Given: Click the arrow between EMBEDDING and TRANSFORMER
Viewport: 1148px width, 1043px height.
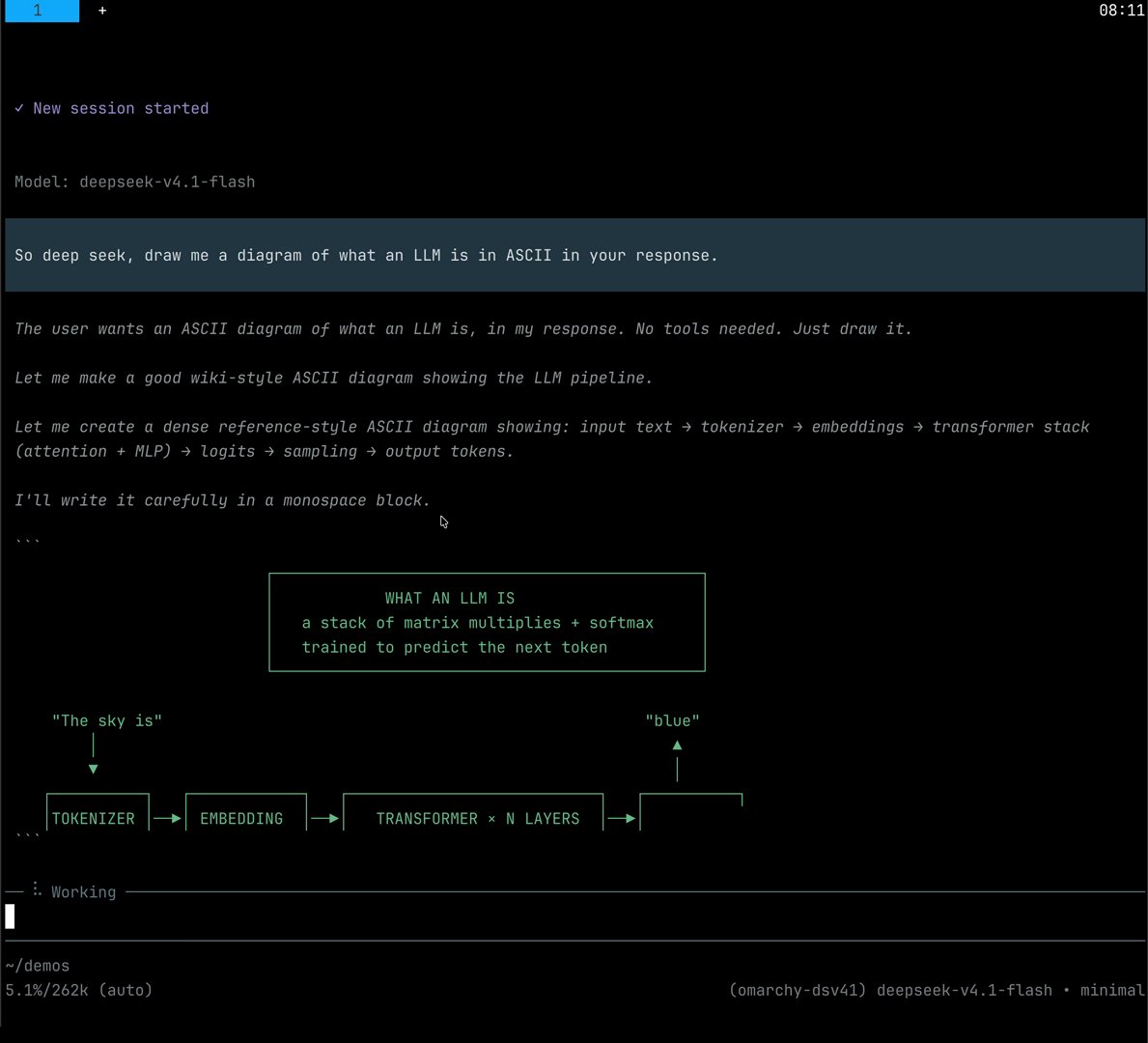Looking at the screenshot, I should point(325,818).
